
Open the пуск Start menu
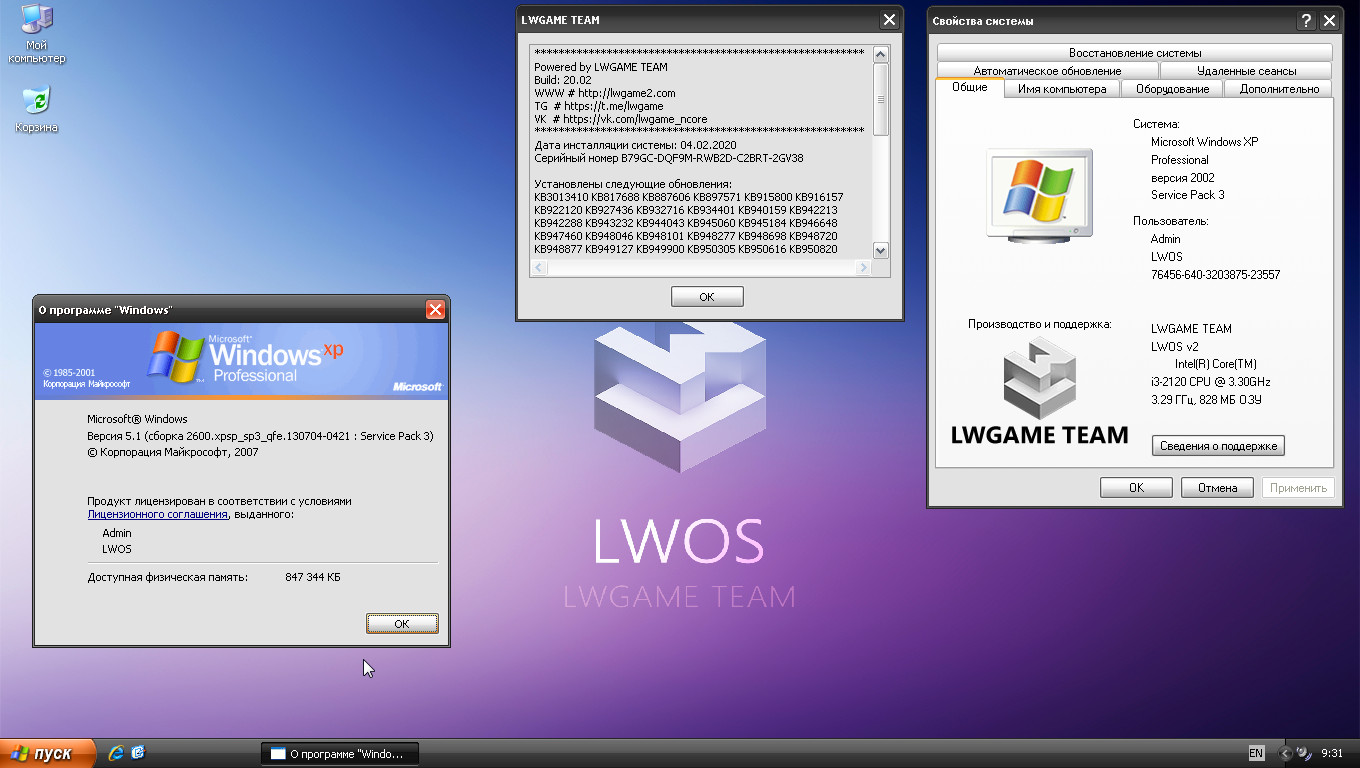point(48,753)
